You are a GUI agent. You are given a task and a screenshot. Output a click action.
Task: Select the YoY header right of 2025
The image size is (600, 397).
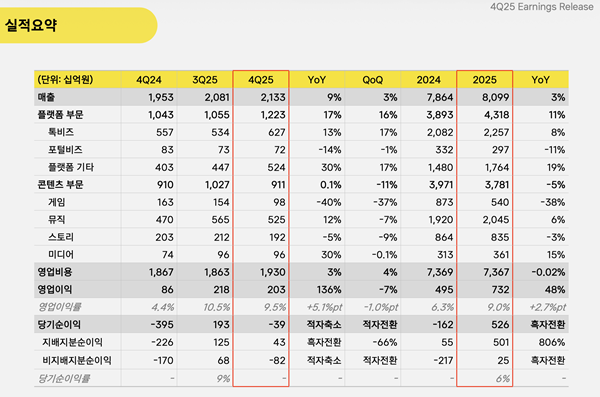tap(540, 80)
